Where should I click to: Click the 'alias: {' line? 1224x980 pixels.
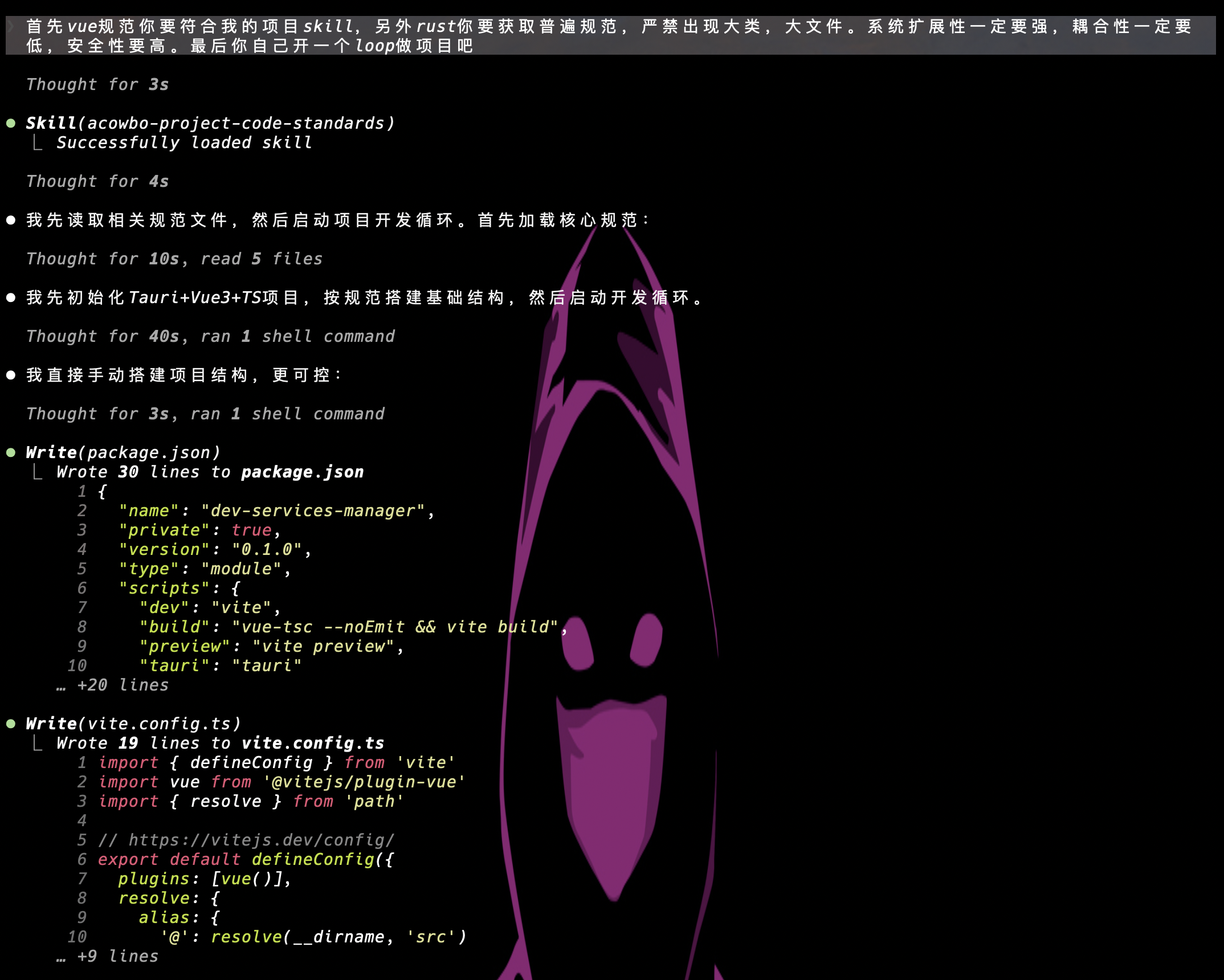[179, 917]
